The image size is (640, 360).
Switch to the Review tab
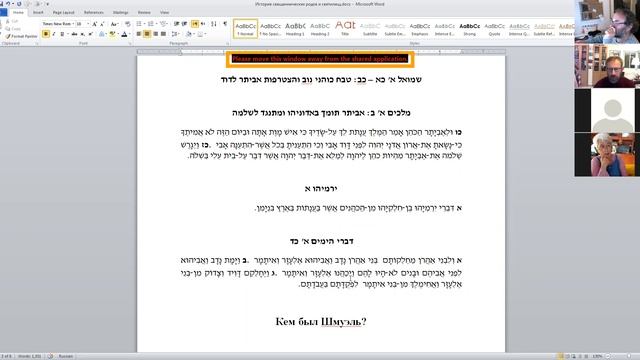[144, 12]
